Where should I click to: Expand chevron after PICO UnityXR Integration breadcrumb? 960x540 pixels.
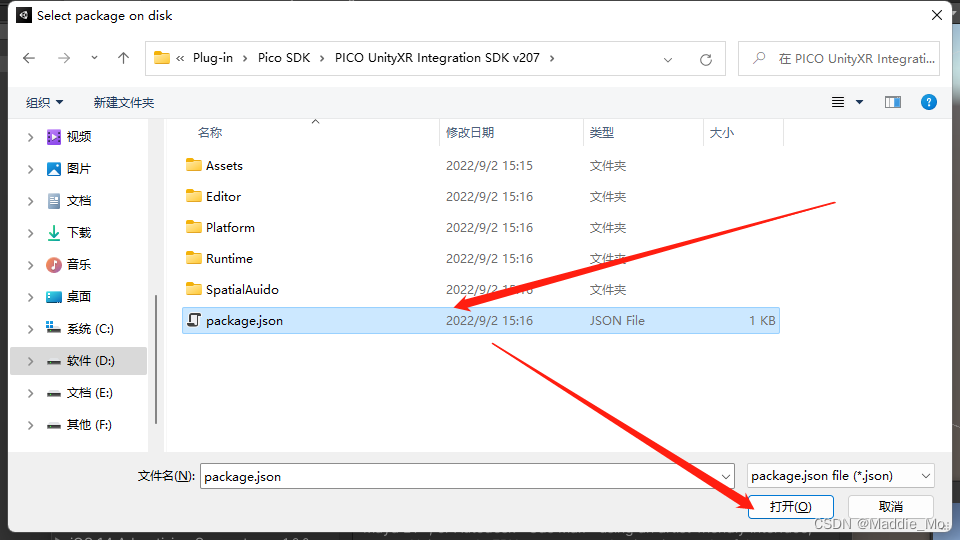tap(552, 58)
